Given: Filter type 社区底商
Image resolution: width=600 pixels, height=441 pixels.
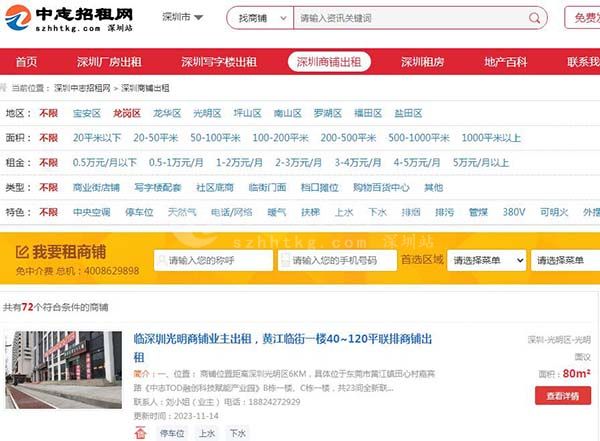Looking at the screenshot, I should pos(215,187).
